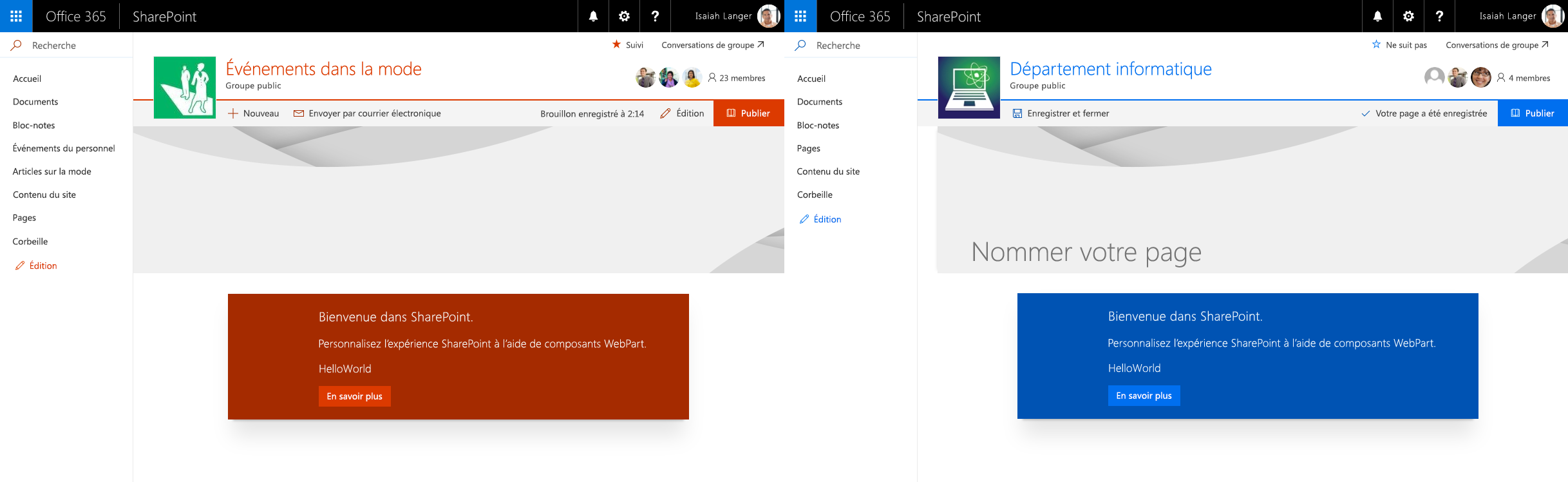Open Contenu du site in the left window
Image resolution: width=1568 pixels, height=482 pixels.
click(44, 195)
